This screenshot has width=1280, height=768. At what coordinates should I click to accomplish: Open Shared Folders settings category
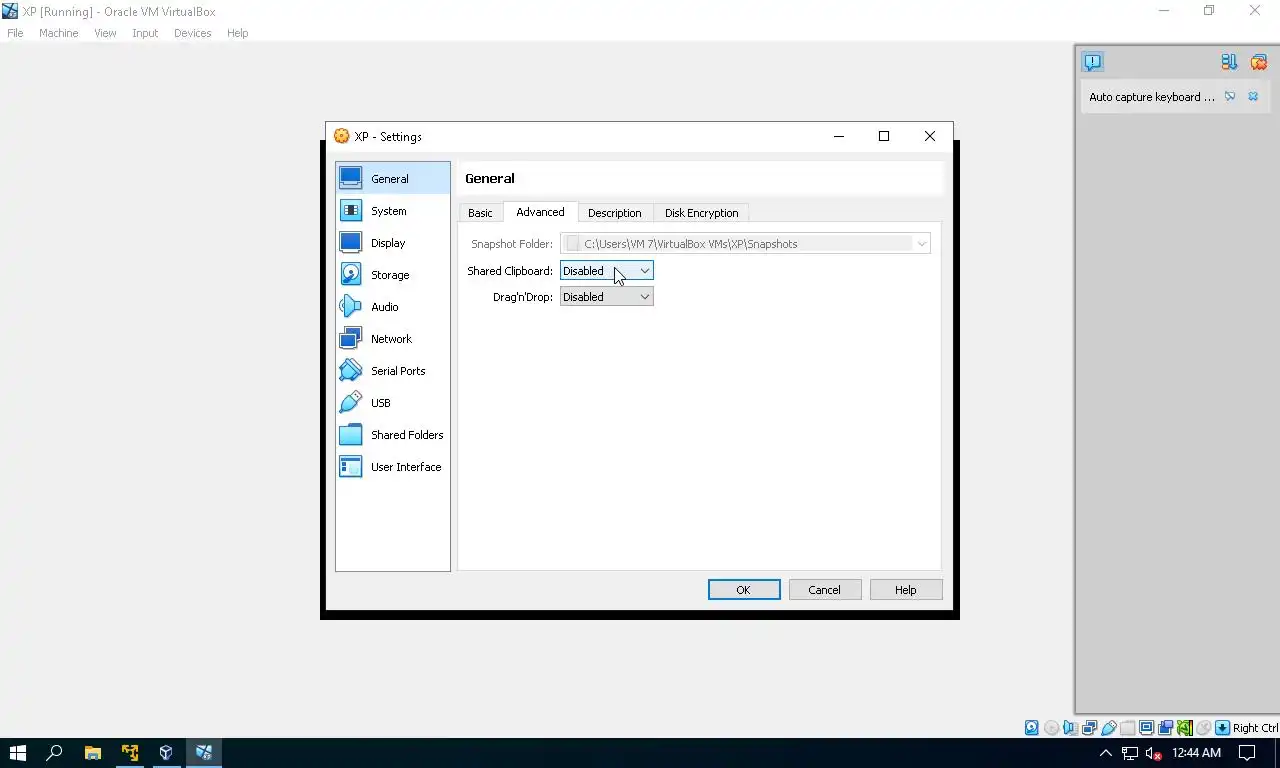coord(392,435)
